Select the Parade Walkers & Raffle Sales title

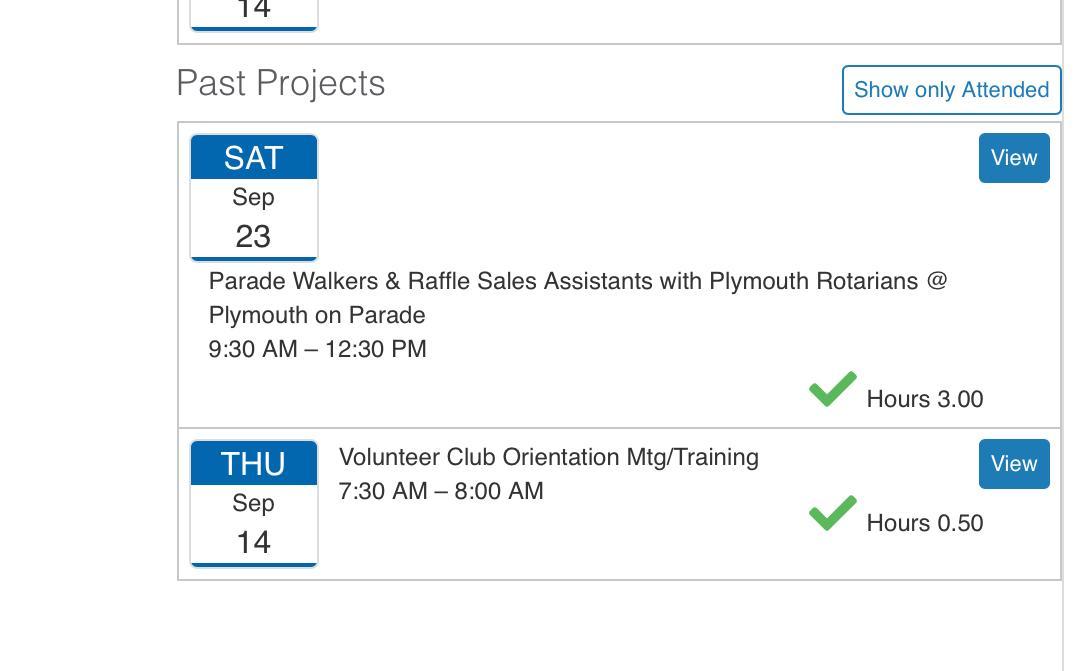click(577, 281)
